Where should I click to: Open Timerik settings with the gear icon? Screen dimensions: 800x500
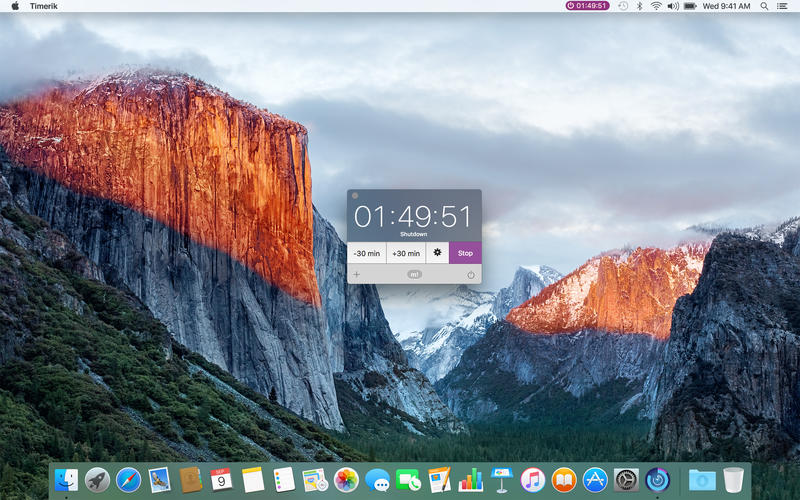pos(437,253)
